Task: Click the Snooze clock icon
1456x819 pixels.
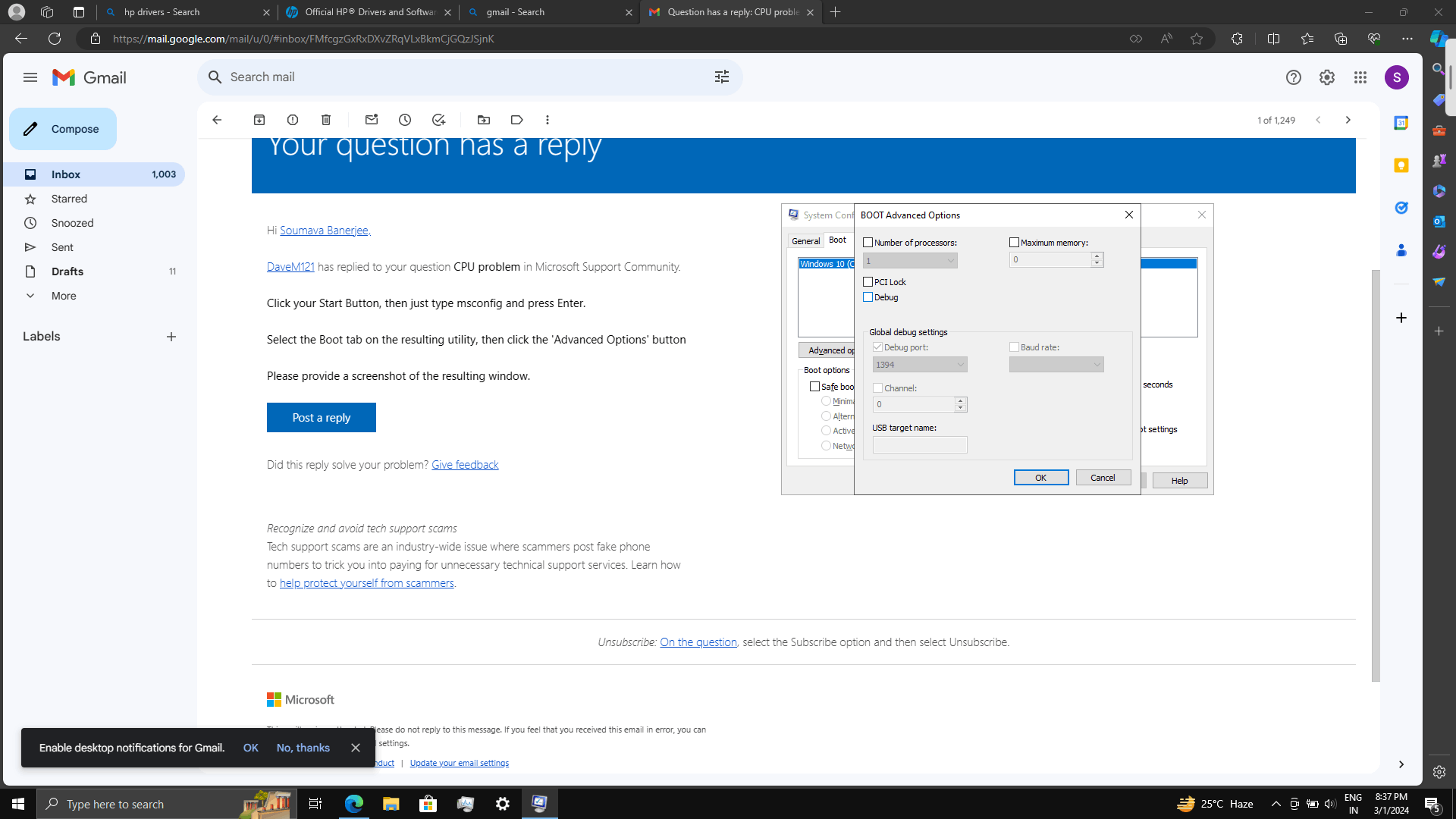Action: click(x=405, y=120)
